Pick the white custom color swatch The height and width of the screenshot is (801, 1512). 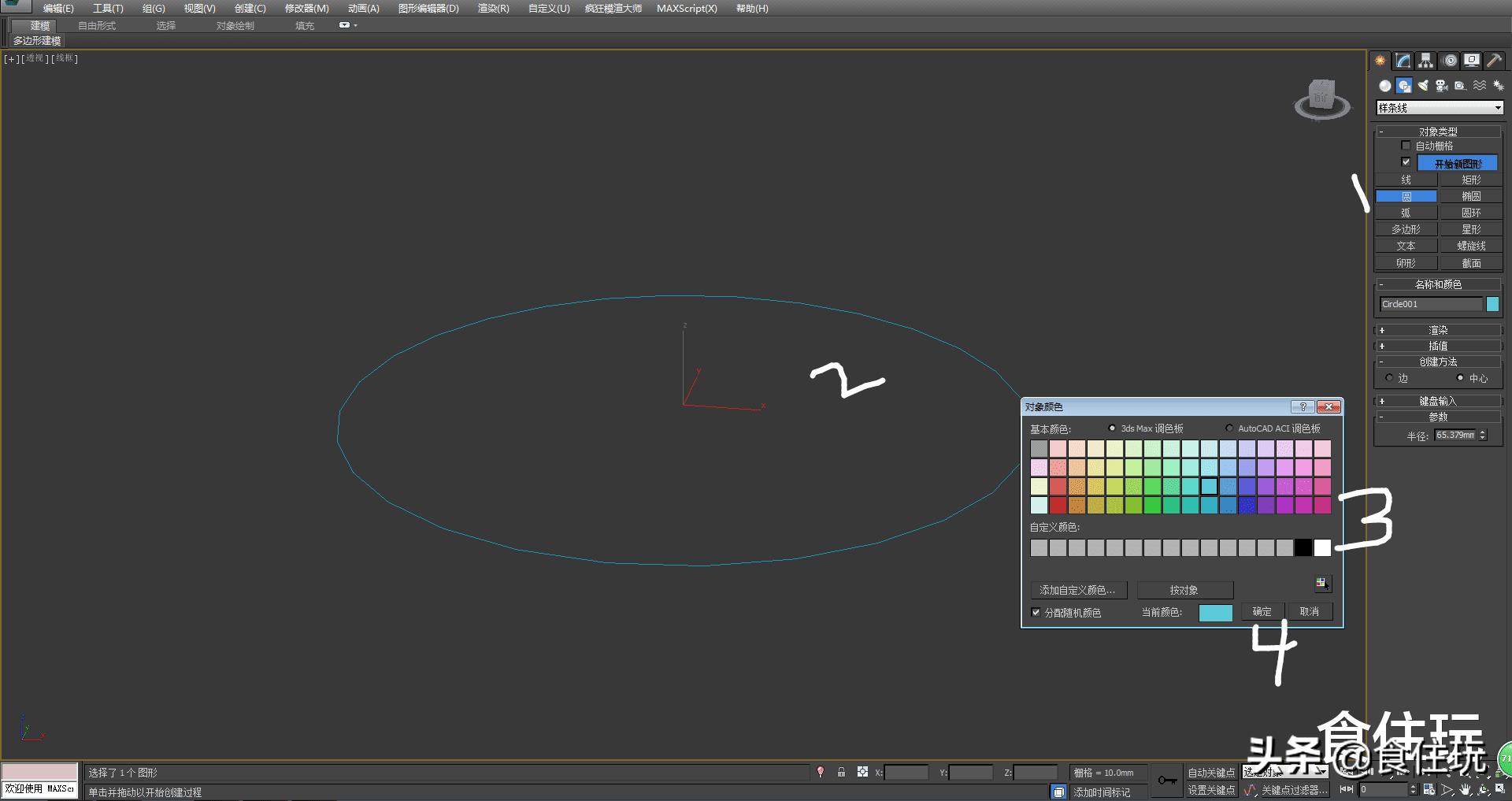[1322, 547]
